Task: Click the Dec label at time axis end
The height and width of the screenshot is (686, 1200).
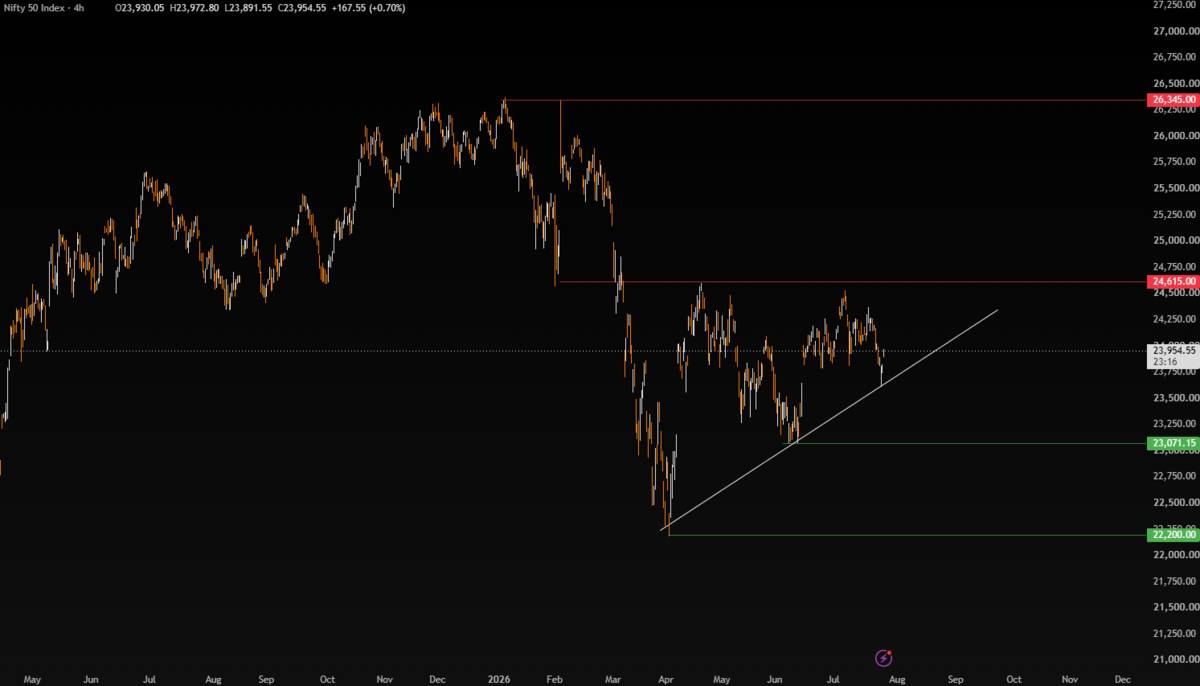Action: point(1122,677)
